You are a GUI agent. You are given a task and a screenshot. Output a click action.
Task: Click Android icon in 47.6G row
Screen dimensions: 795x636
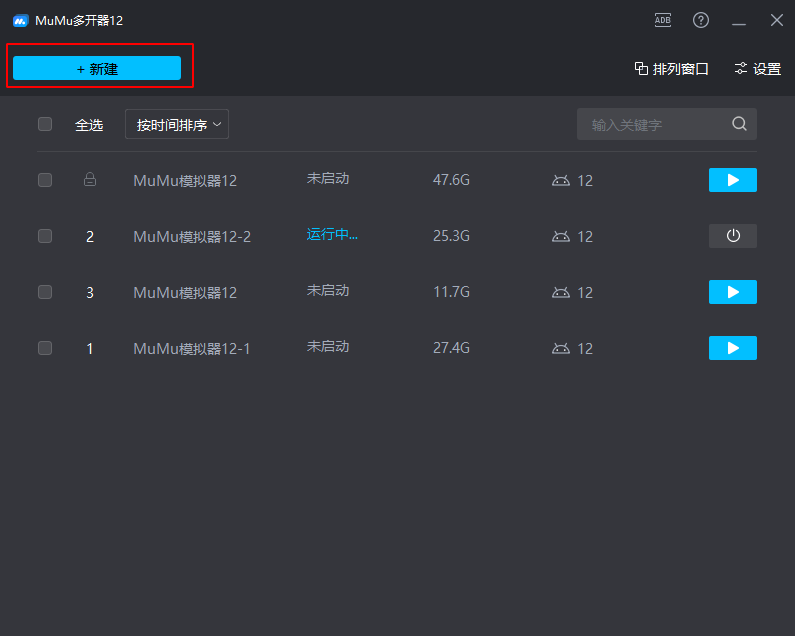click(561, 181)
